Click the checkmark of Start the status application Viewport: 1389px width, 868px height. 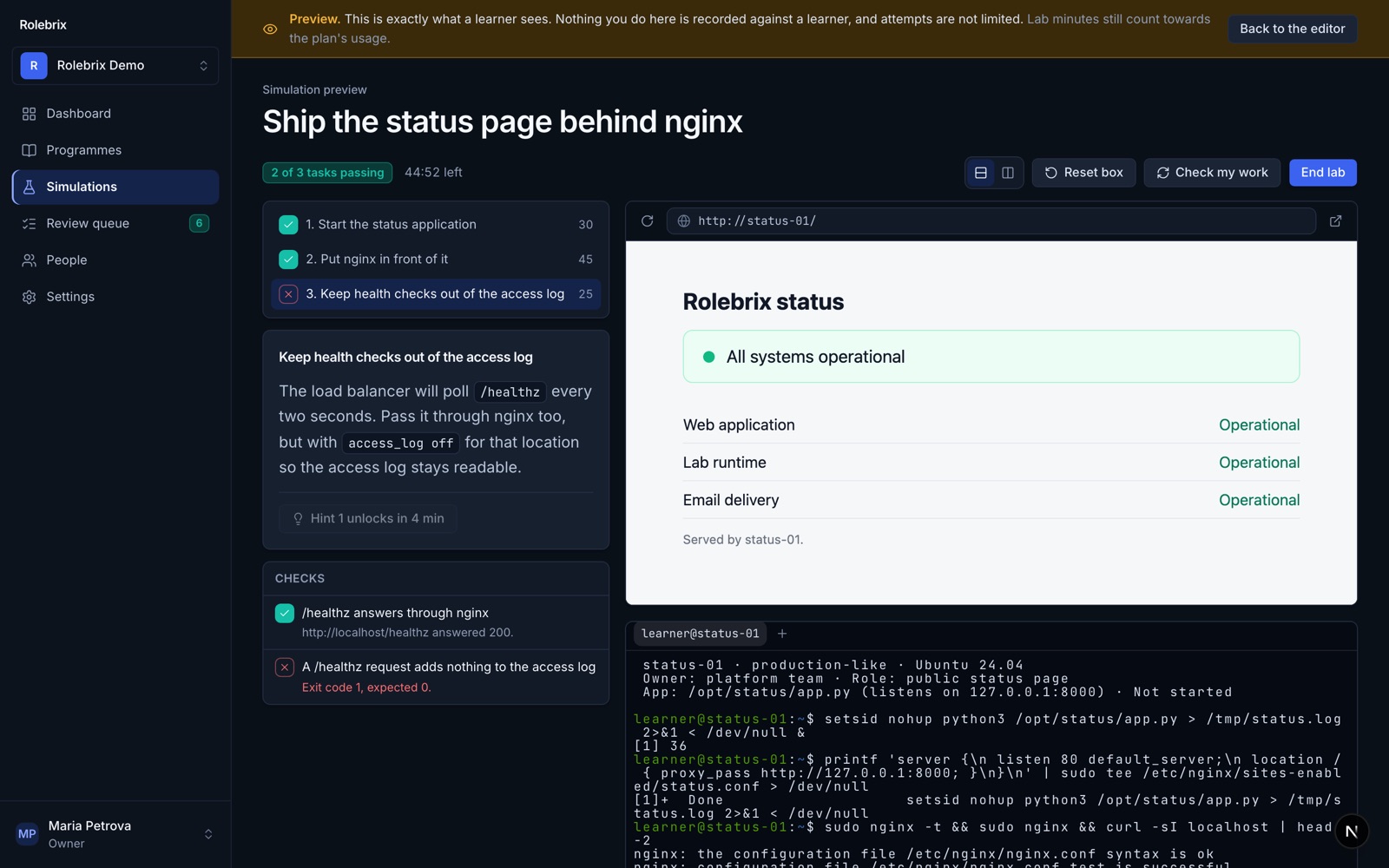(x=288, y=225)
